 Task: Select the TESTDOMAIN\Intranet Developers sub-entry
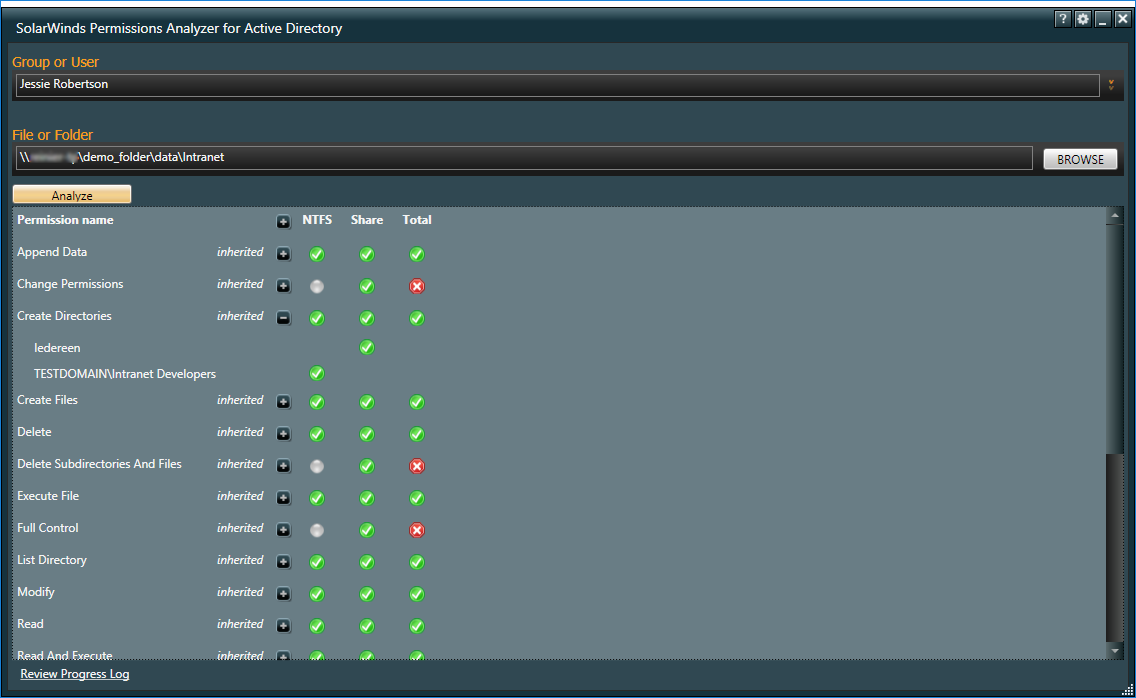(x=125, y=374)
